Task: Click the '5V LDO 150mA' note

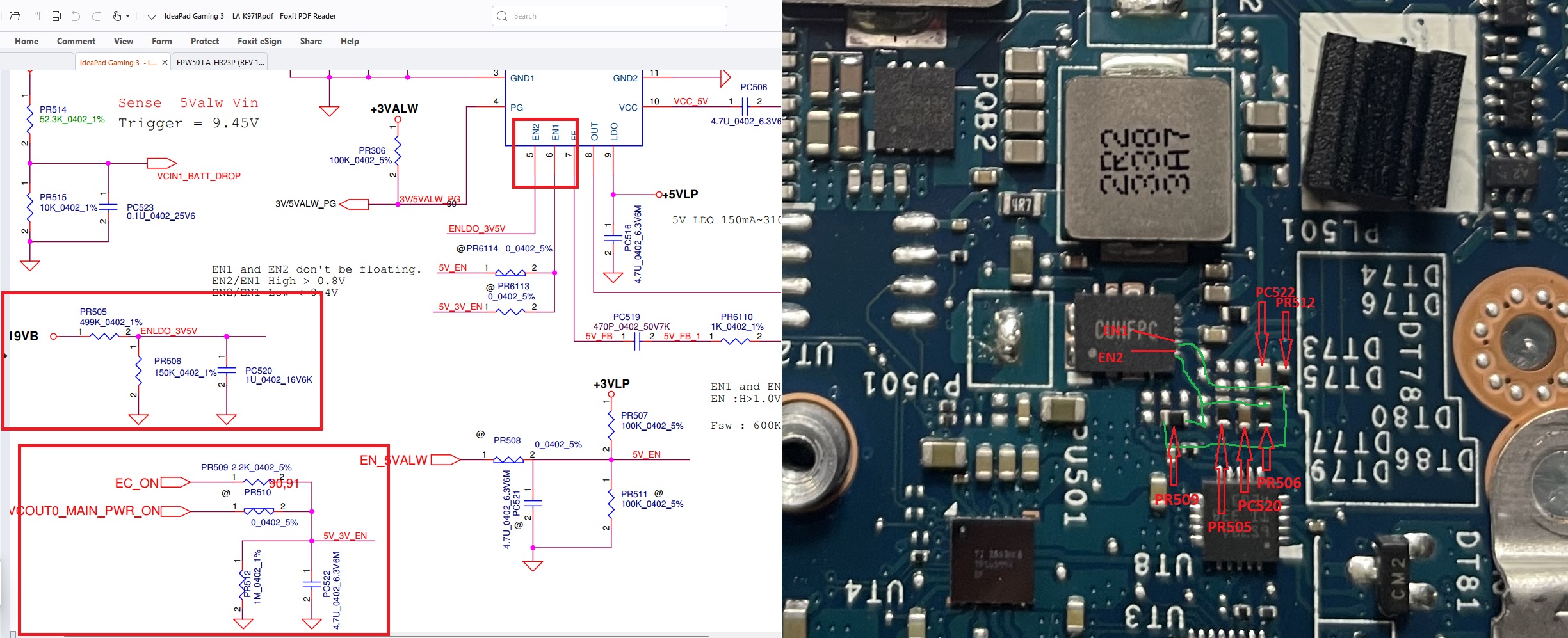Action: click(x=726, y=220)
